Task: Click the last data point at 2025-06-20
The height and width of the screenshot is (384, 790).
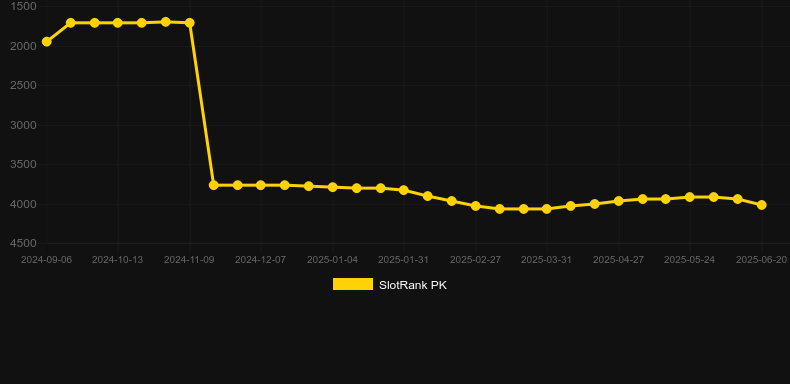Action: pyautogui.click(x=762, y=205)
